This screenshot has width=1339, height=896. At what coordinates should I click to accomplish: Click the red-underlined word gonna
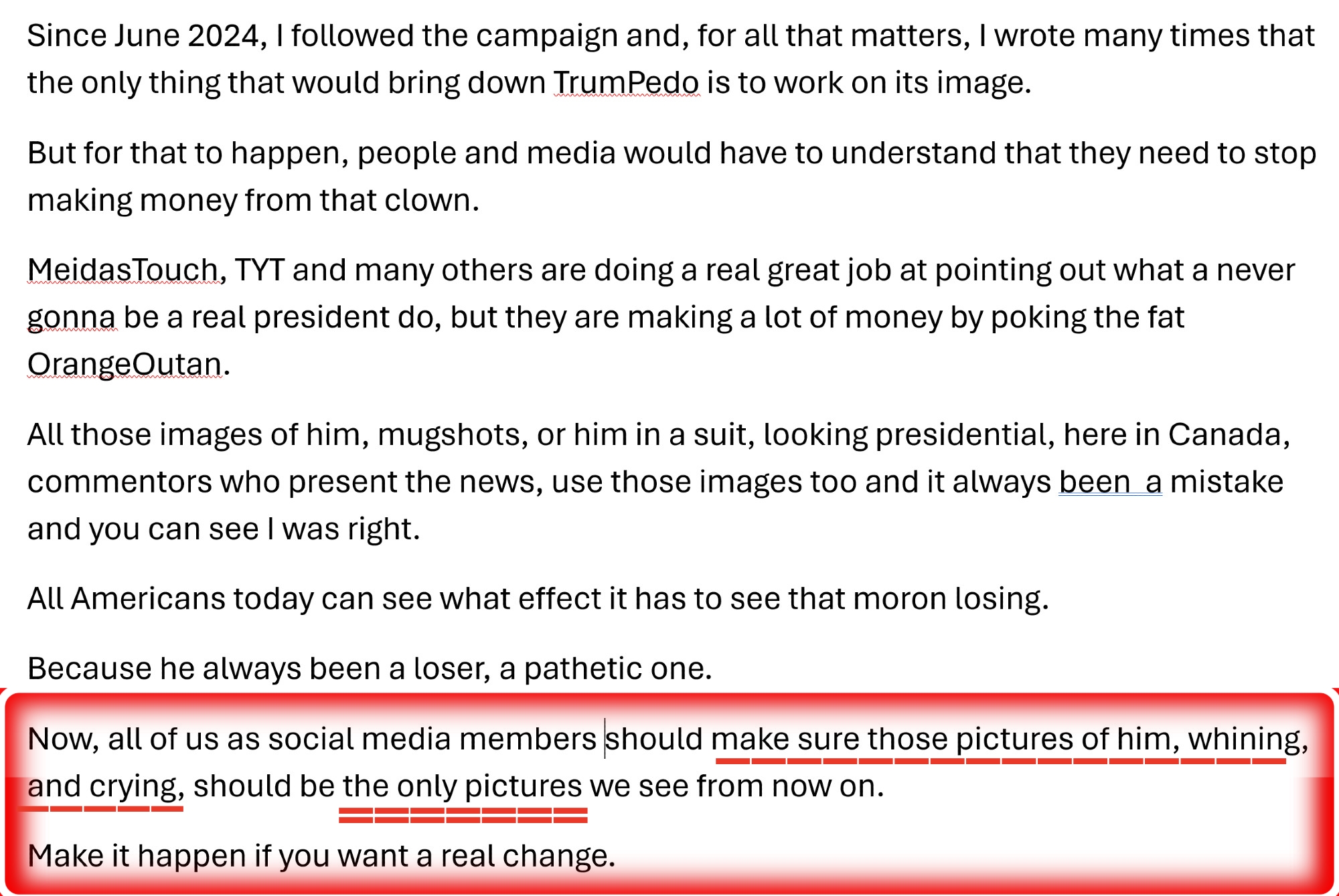coord(71,317)
